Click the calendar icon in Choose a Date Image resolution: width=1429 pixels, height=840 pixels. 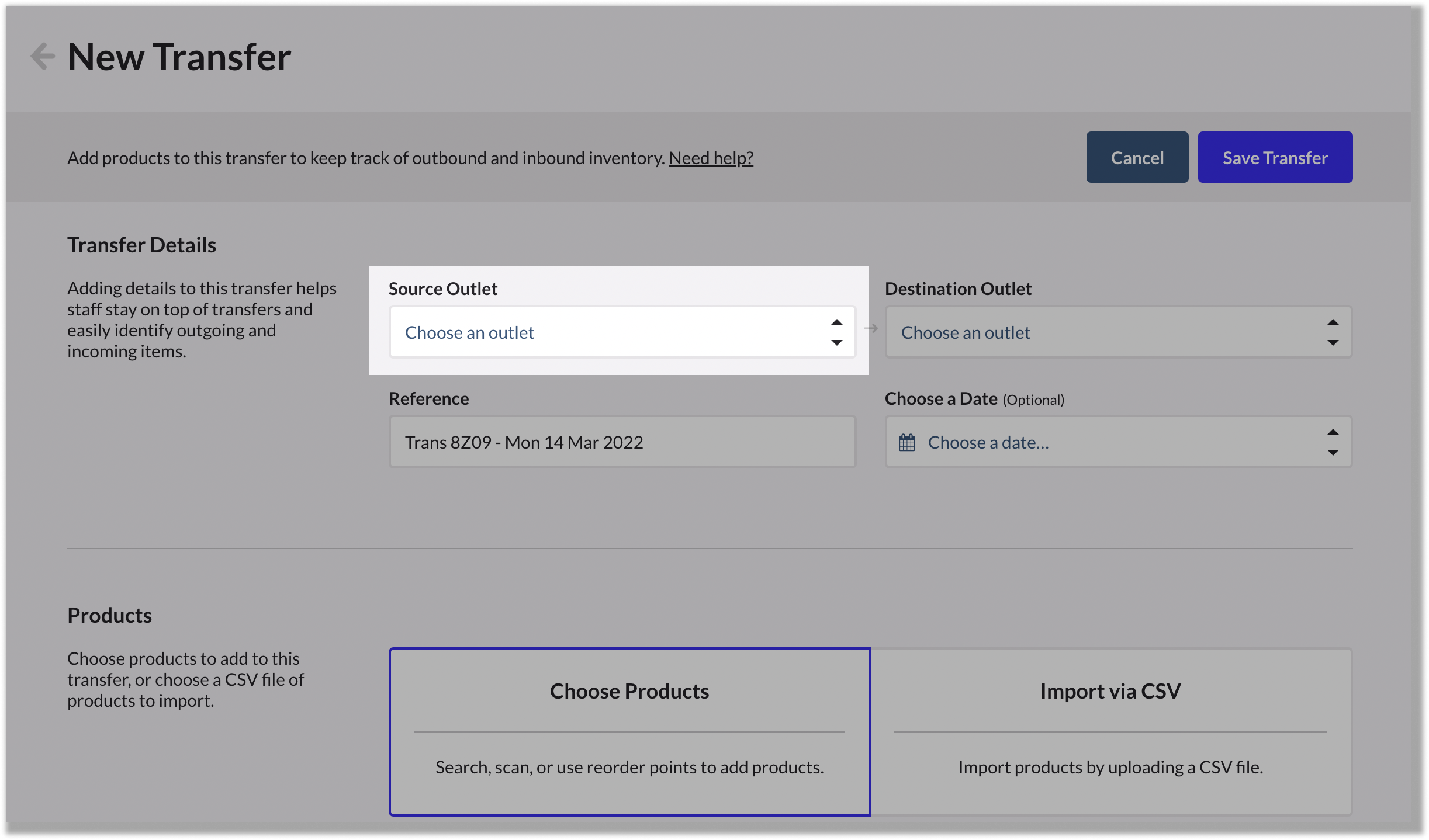click(906, 442)
